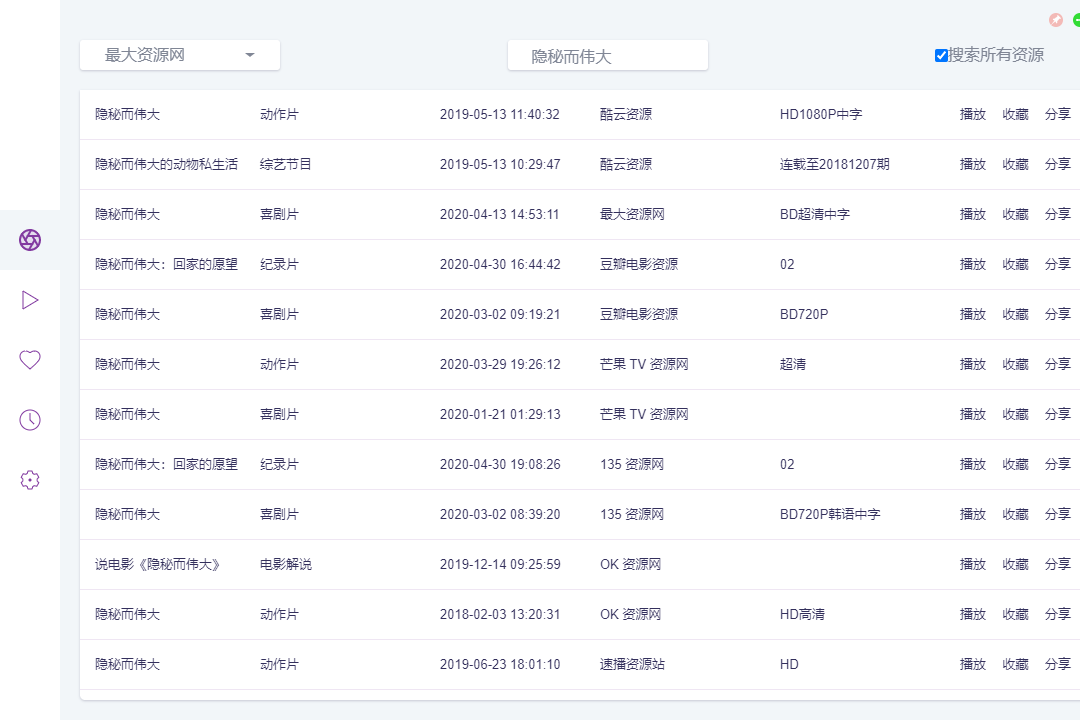Click timestamp 2018-02-03 13:20:31
Viewport: 1080px width, 720px height.
tap(499, 614)
